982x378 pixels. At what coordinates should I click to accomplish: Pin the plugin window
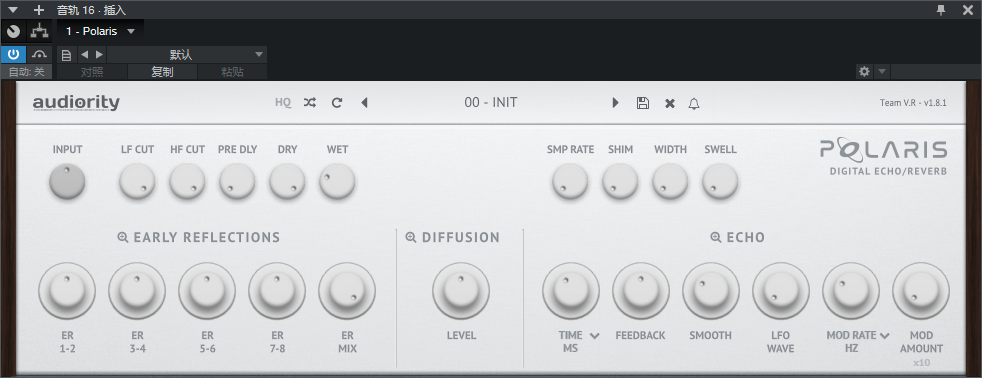(941, 9)
